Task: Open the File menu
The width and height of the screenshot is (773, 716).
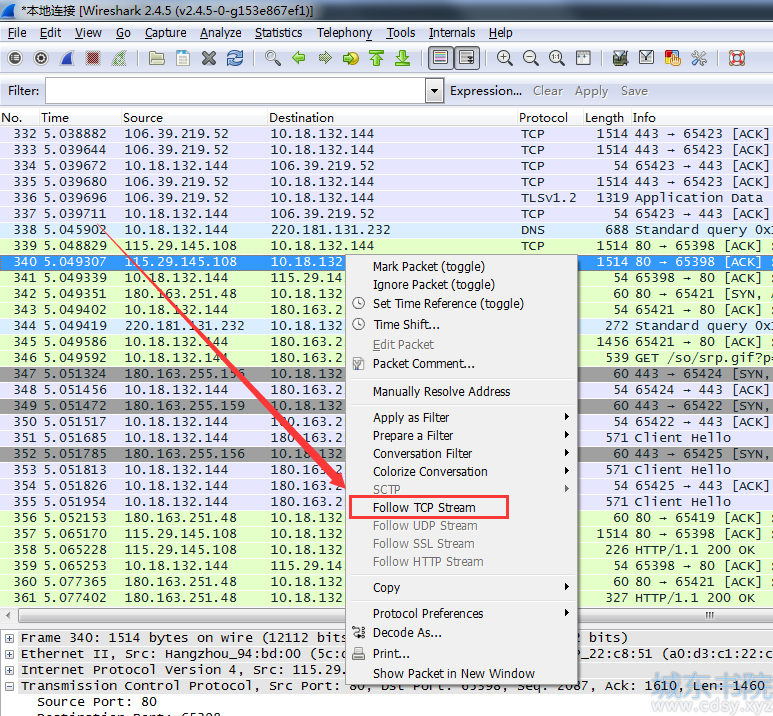Action: point(17,33)
